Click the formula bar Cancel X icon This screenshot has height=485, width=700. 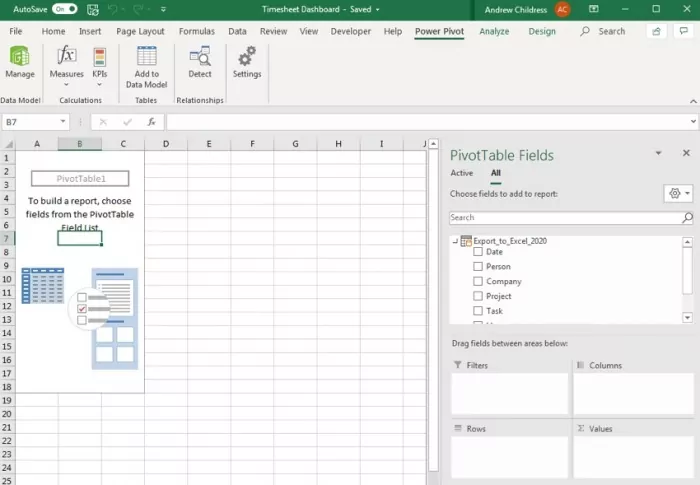pyautogui.click(x=103, y=122)
